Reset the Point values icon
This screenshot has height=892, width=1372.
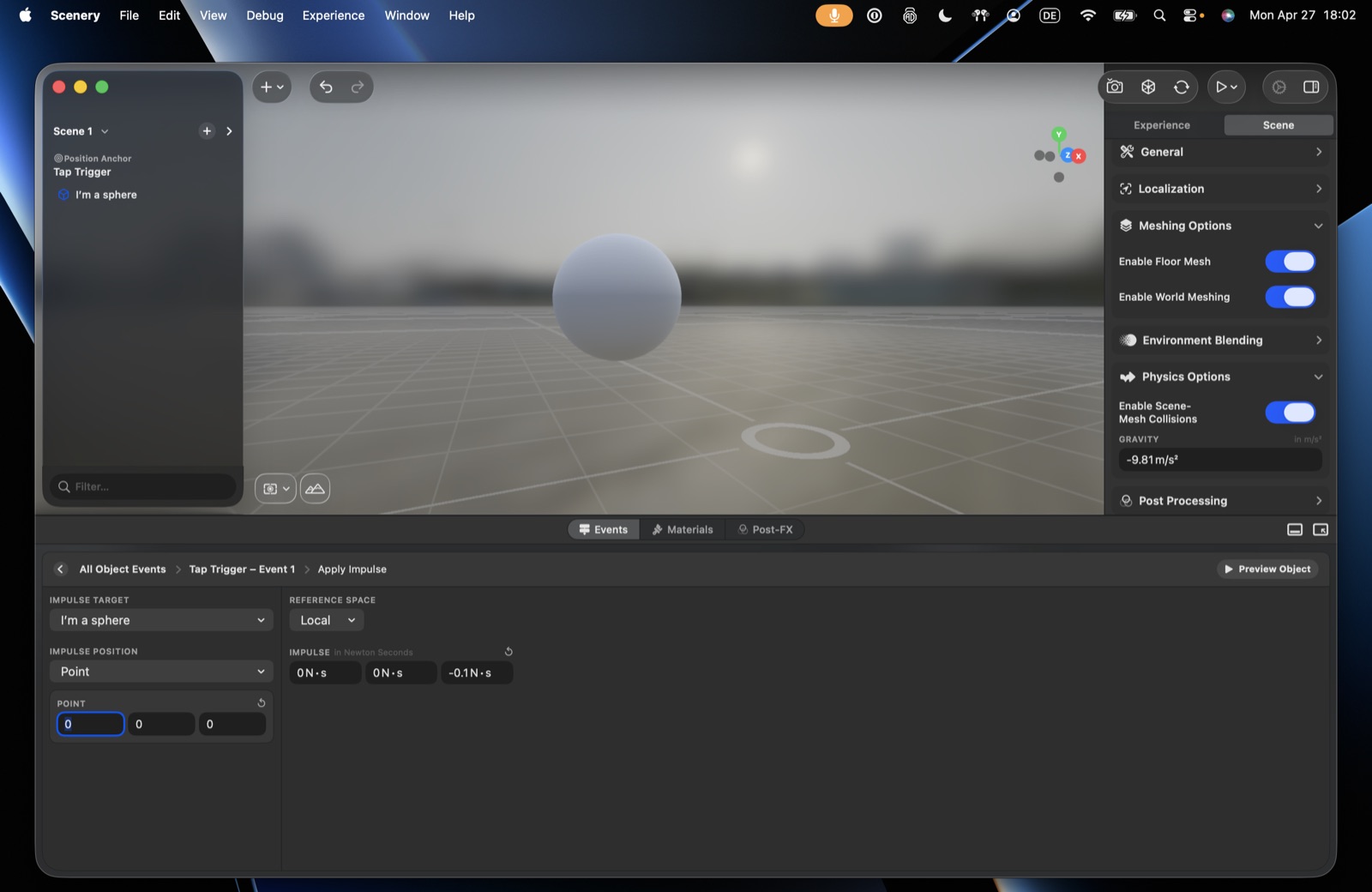[262, 703]
